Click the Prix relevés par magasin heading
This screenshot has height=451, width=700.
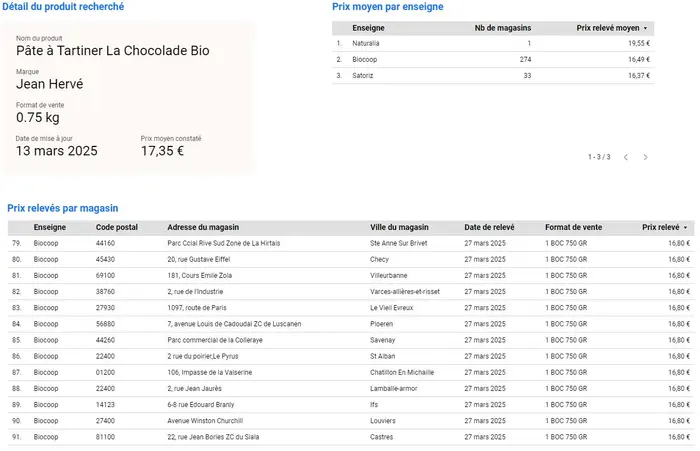click(63, 208)
